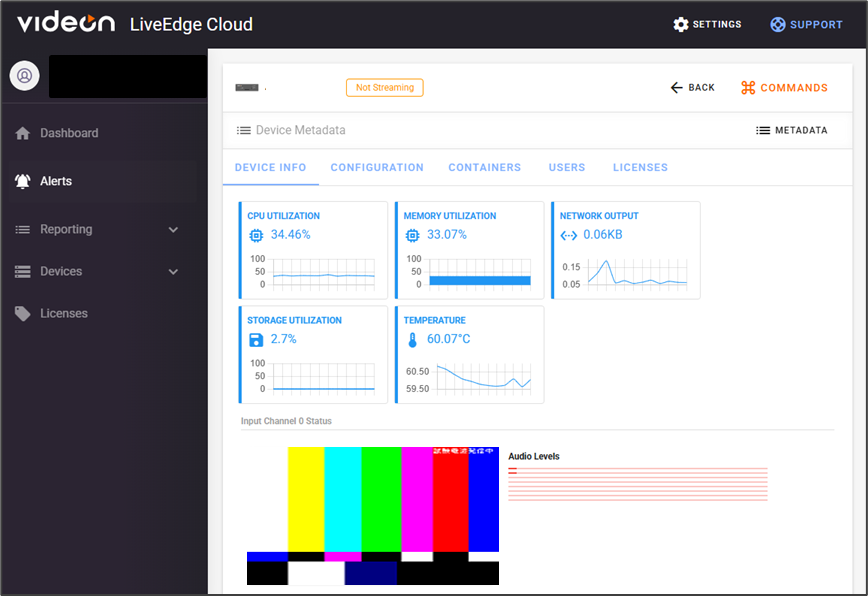
Task: Expand the Reporting menu chevron
Action: [x=173, y=229]
